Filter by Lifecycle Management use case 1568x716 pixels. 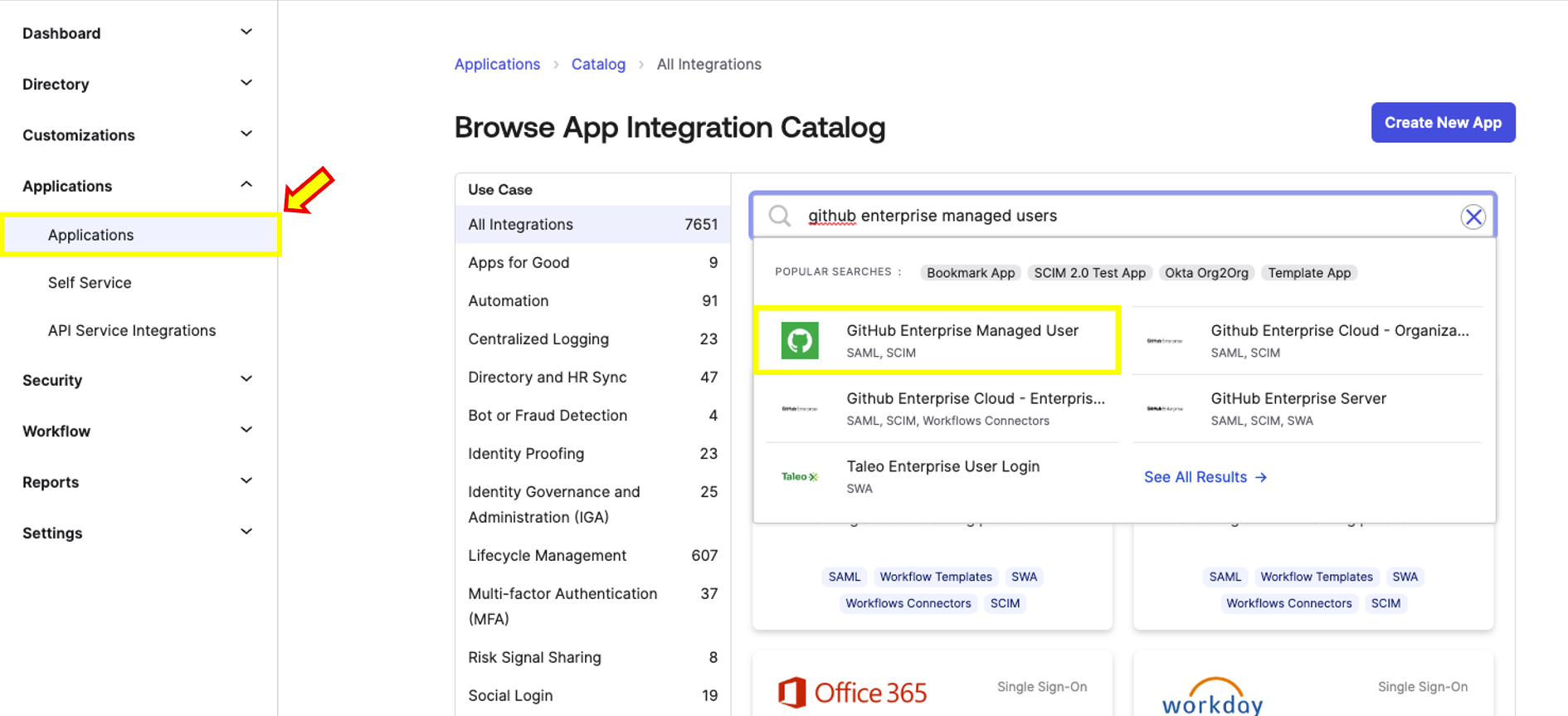(592, 556)
